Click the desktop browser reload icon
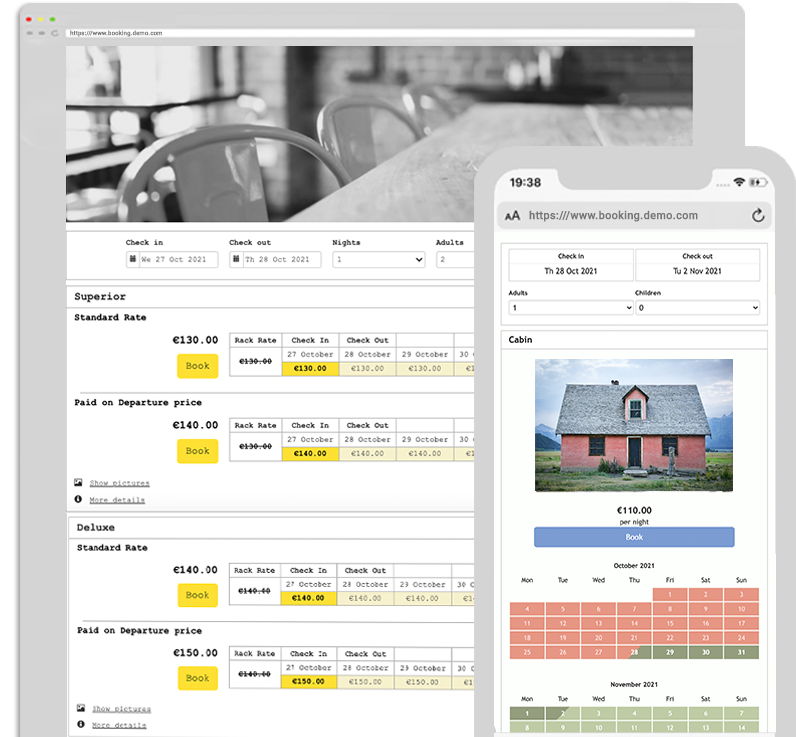Viewport: 796px width, 737px height. pos(54,33)
